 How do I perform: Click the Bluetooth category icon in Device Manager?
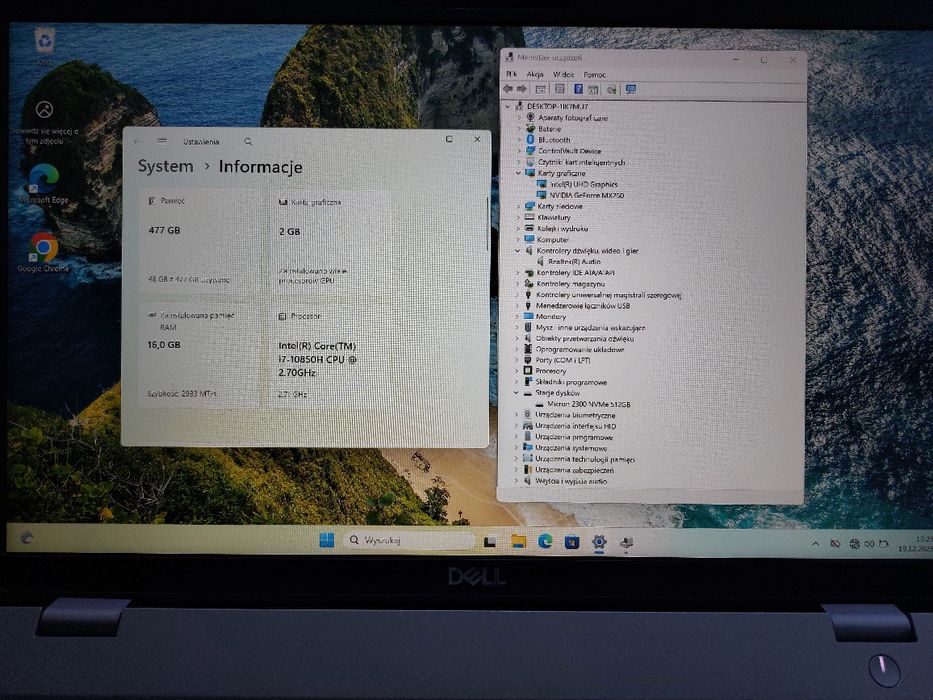530,139
